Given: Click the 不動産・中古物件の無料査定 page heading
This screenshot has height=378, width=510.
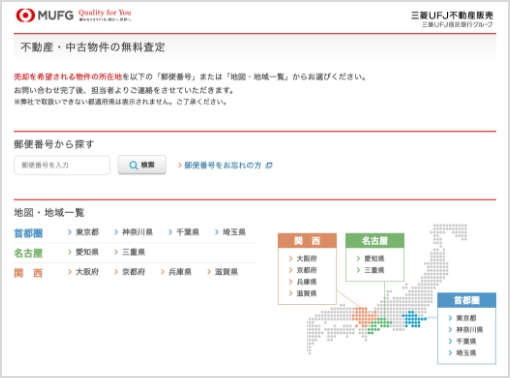Looking at the screenshot, I should click(93, 47).
